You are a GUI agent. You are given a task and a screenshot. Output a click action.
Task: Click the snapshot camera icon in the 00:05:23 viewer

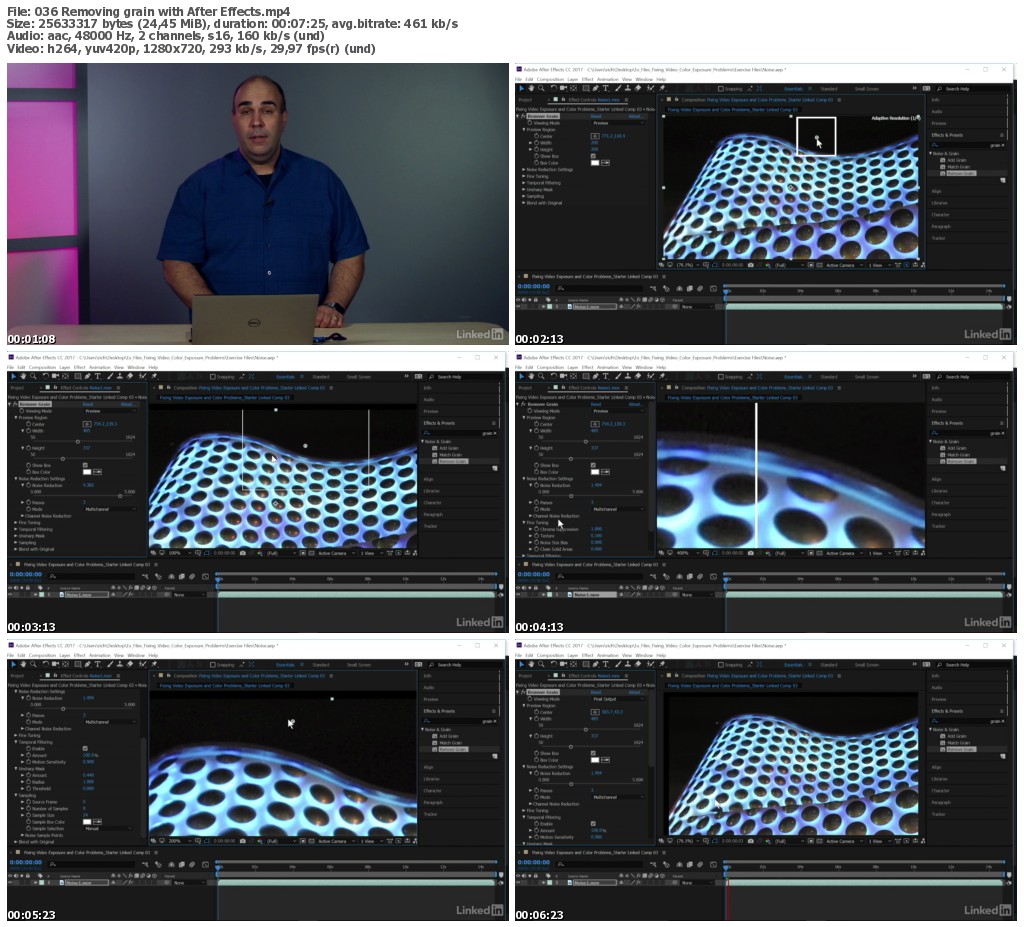coord(243,841)
